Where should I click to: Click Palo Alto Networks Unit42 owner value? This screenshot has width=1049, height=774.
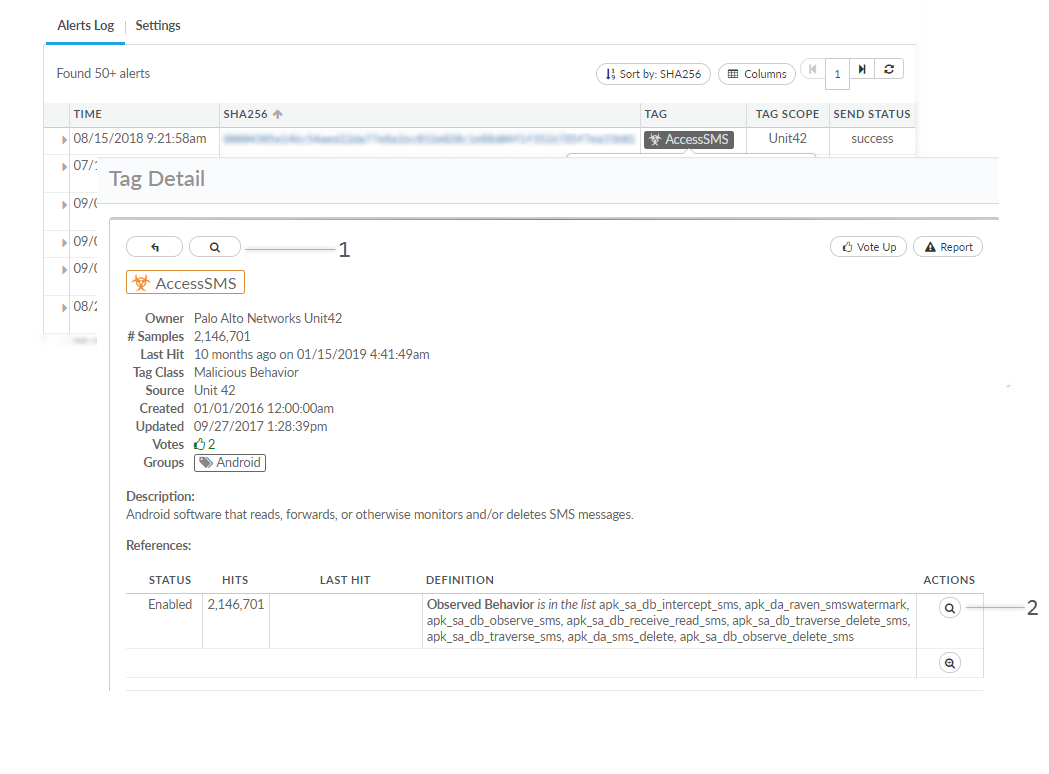tap(268, 318)
